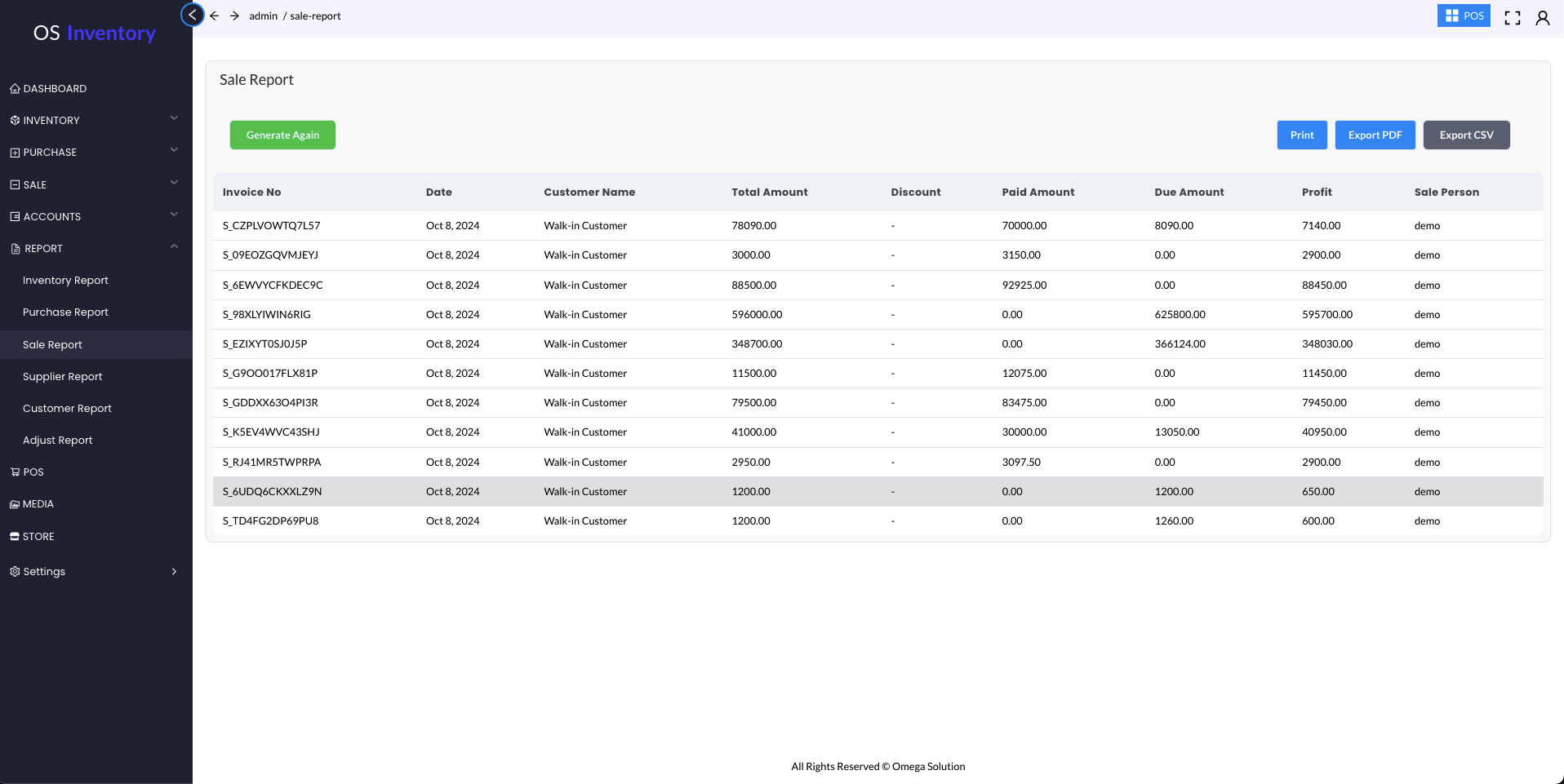Select invoice row S_CZPLVOWTQ7L57
The image size is (1564, 784).
[x=271, y=226]
